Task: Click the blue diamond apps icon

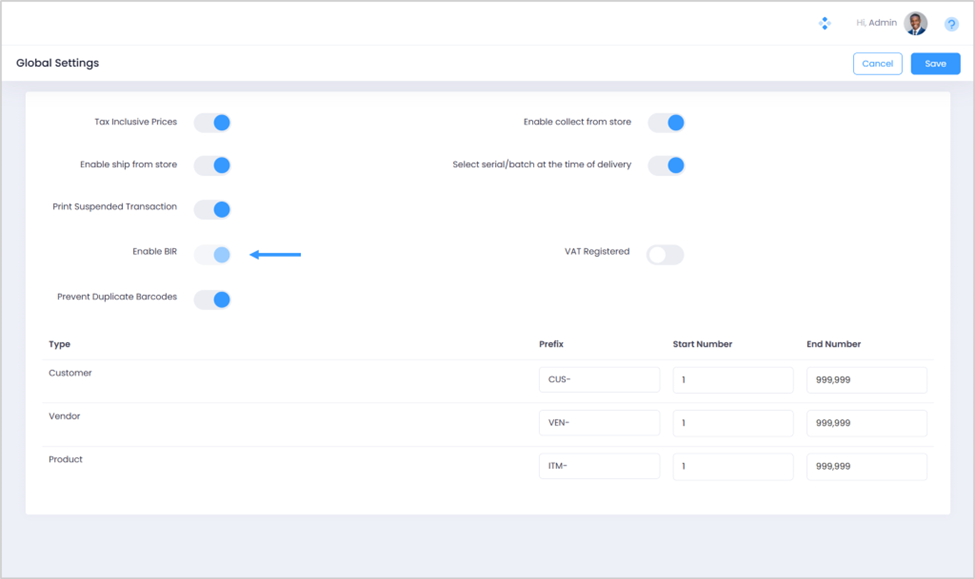Action: click(824, 23)
